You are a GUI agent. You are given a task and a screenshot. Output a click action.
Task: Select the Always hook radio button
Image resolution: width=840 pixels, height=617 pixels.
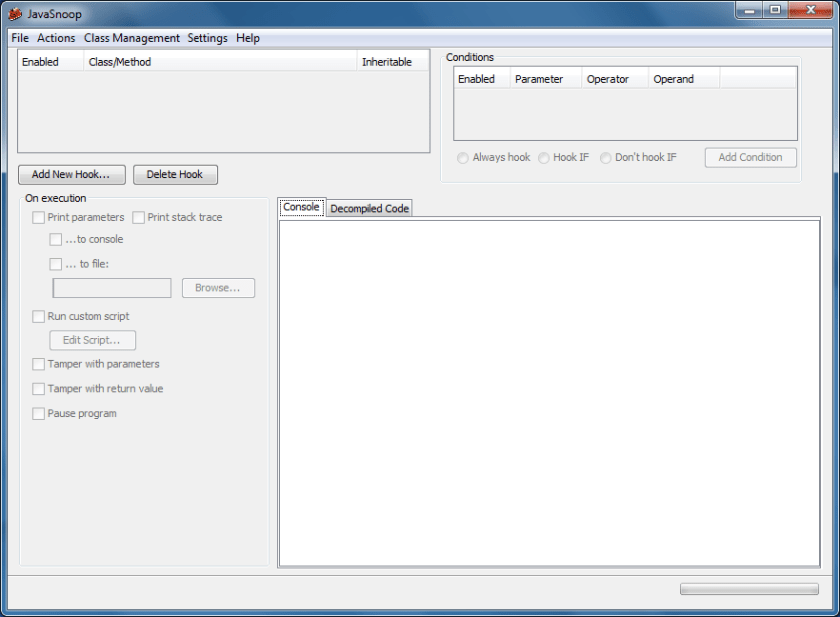(462, 157)
